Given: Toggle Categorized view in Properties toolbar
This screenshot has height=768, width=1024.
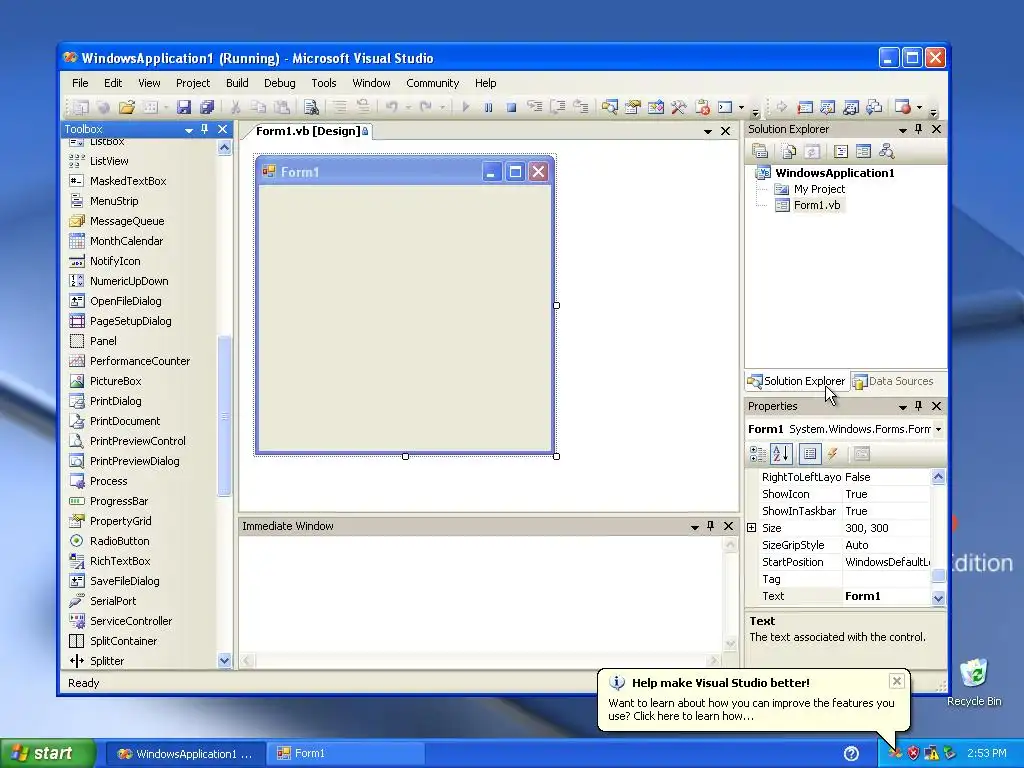Looking at the screenshot, I should tap(758, 454).
